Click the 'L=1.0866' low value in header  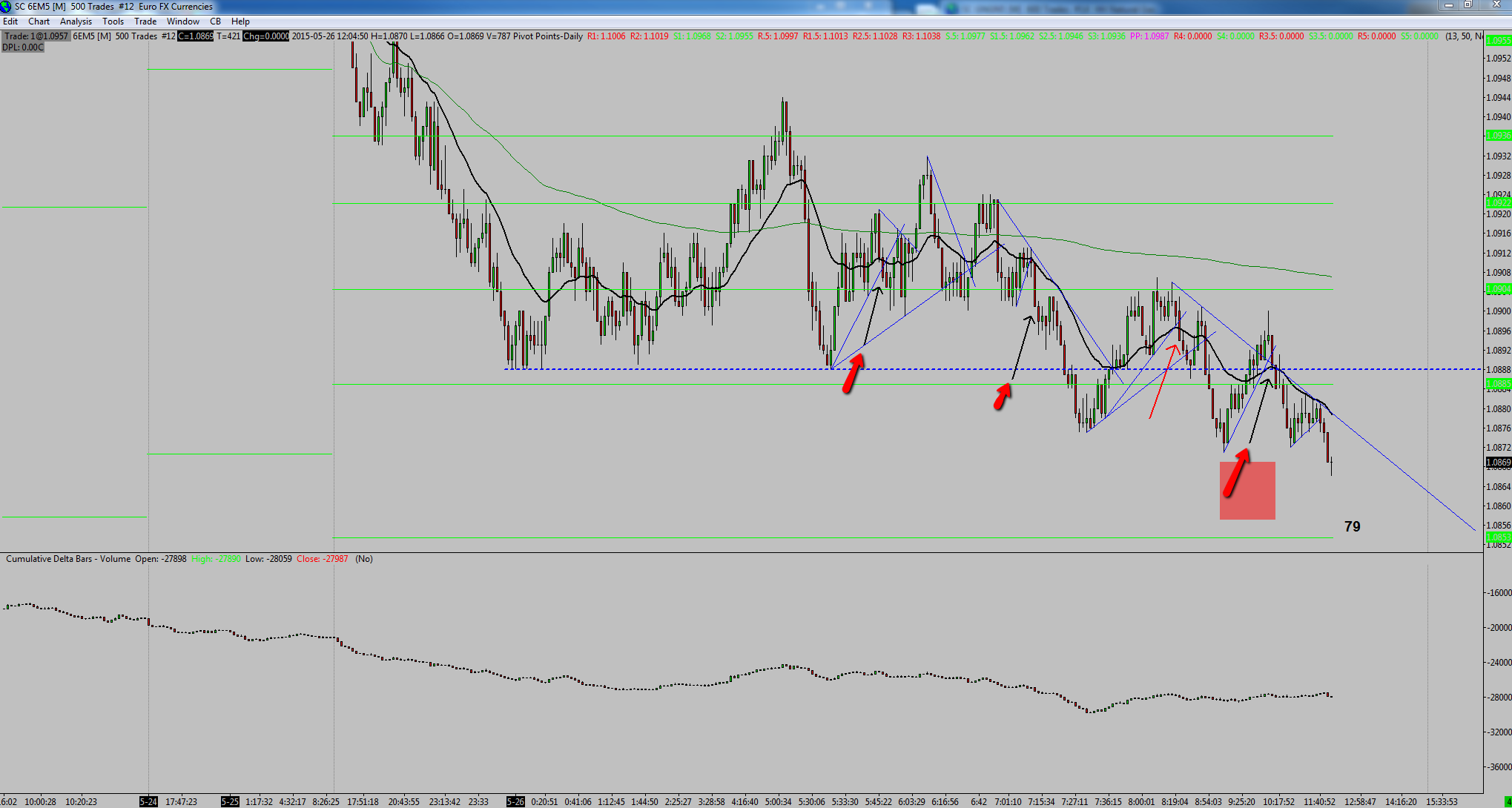tap(427, 36)
